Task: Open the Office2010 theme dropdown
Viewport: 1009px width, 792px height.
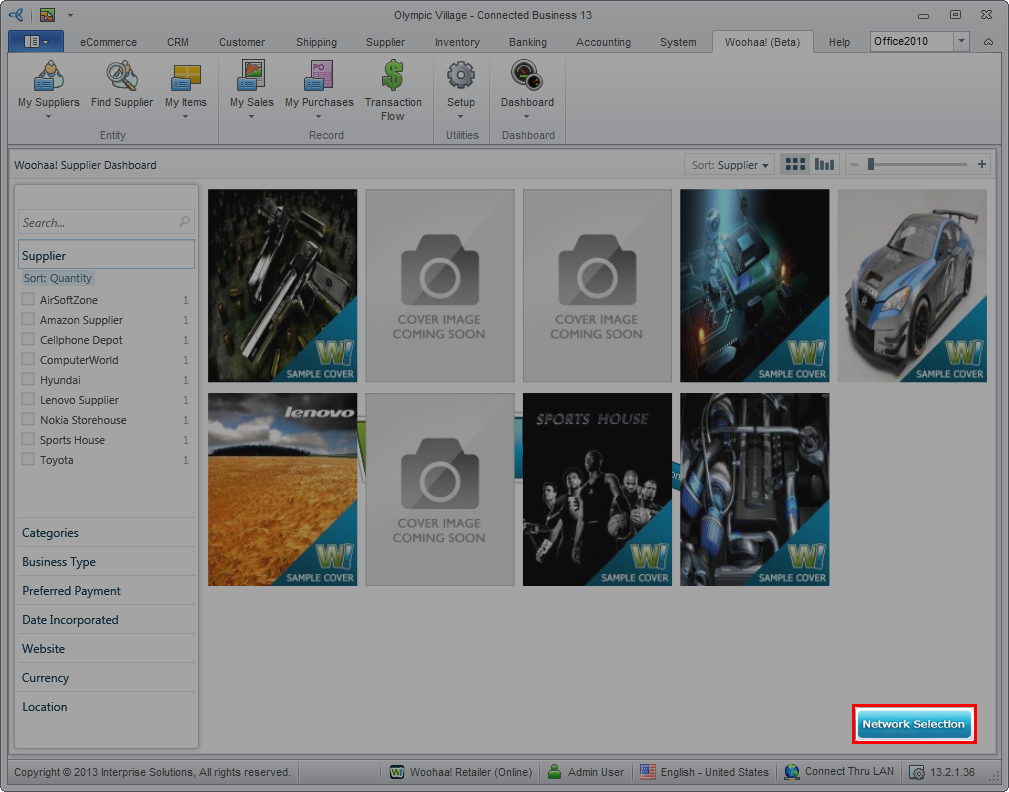Action: [x=961, y=41]
